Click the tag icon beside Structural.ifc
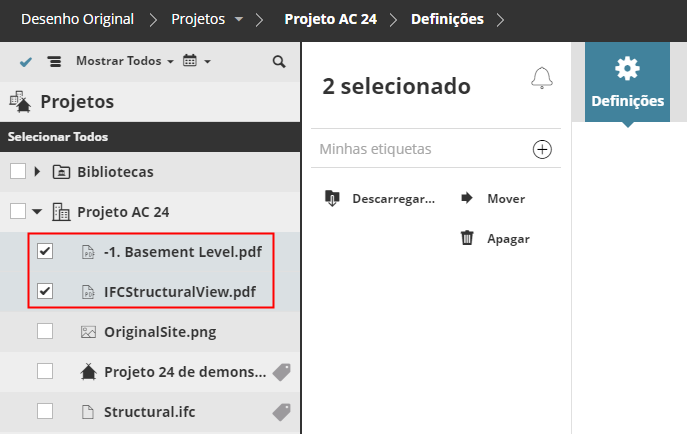The width and height of the screenshot is (687, 434). pyautogui.click(x=281, y=410)
